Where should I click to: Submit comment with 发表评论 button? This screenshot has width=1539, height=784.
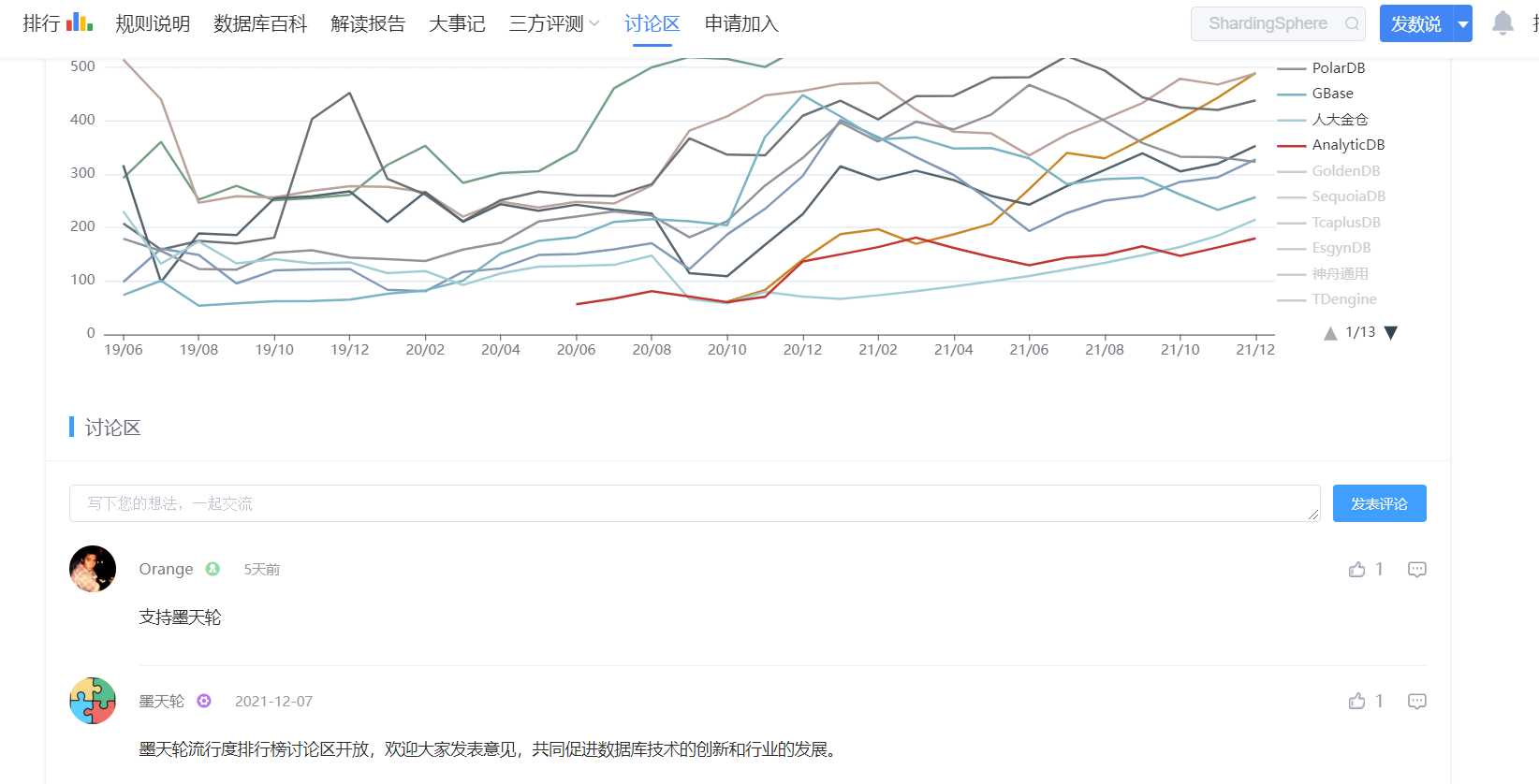point(1380,503)
